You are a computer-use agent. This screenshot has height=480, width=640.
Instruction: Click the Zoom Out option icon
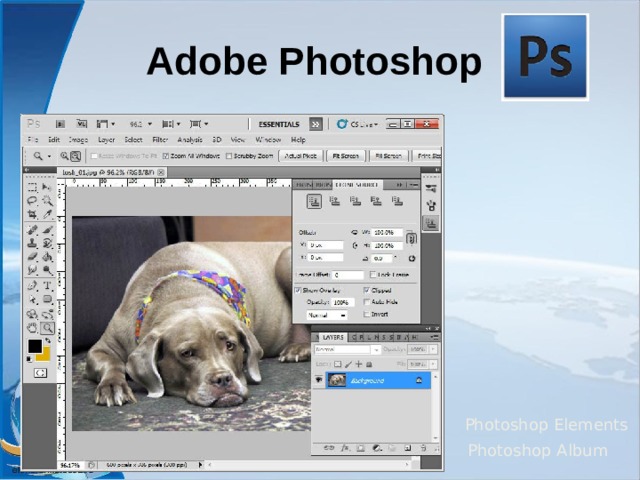76,156
